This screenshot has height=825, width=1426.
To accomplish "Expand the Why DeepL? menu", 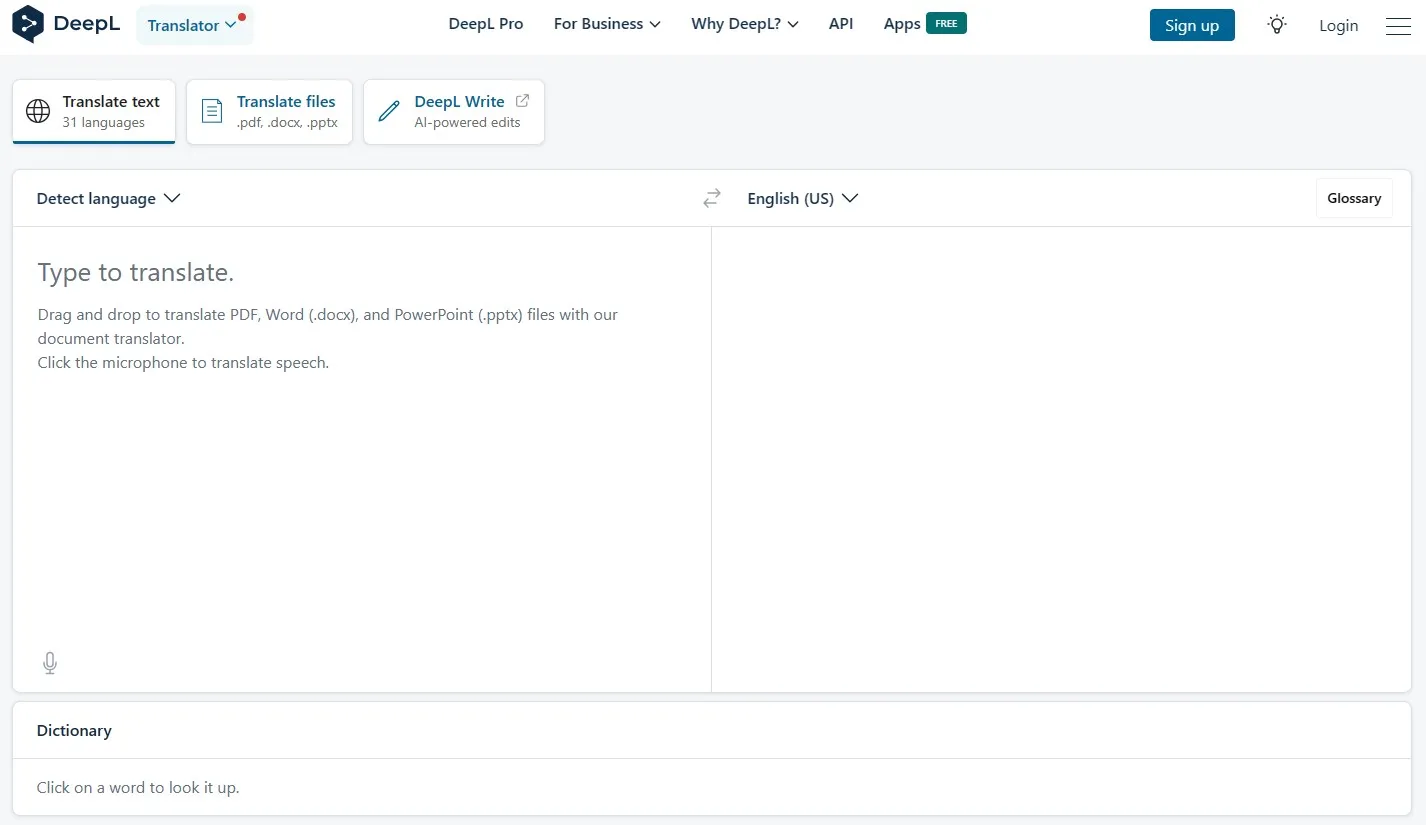I will [743, 23].
